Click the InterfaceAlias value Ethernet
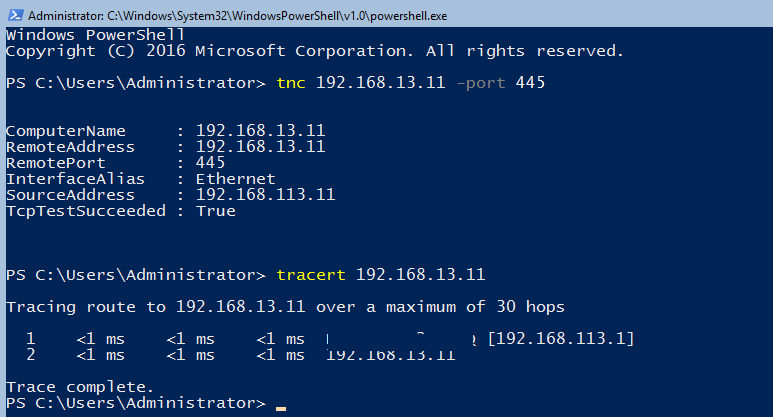The width and height of the screenshot is (773, 417). pos(236,179)
